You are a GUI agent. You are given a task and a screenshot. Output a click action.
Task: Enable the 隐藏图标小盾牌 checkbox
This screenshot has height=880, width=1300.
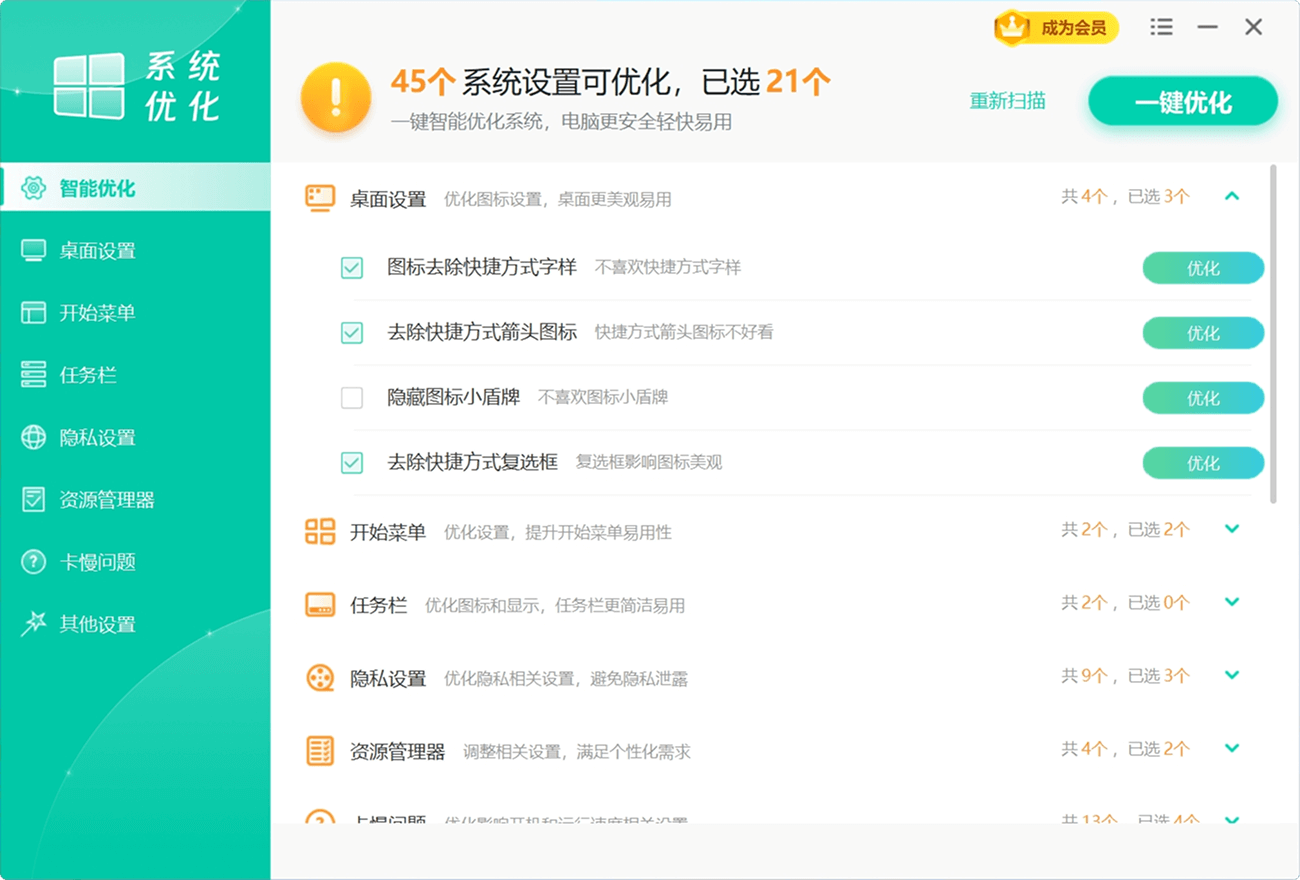pos(352,398)
